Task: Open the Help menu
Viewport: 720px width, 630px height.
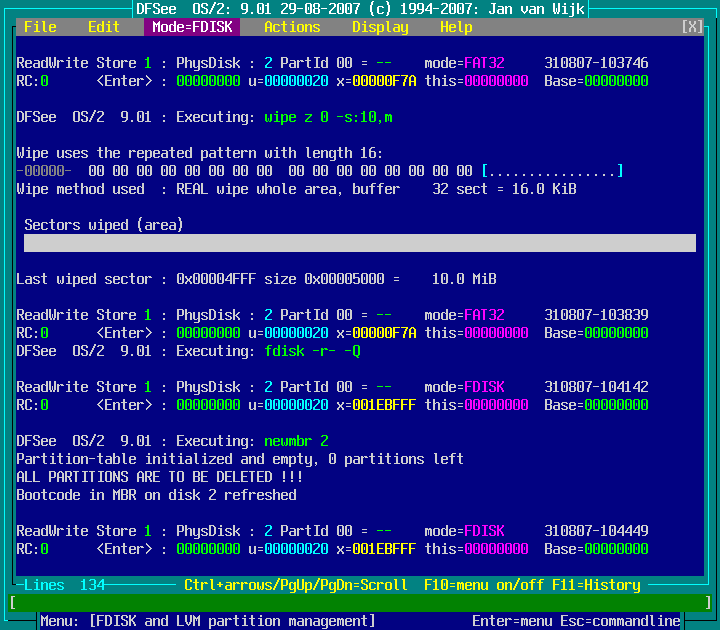Action: click(456, 27)
